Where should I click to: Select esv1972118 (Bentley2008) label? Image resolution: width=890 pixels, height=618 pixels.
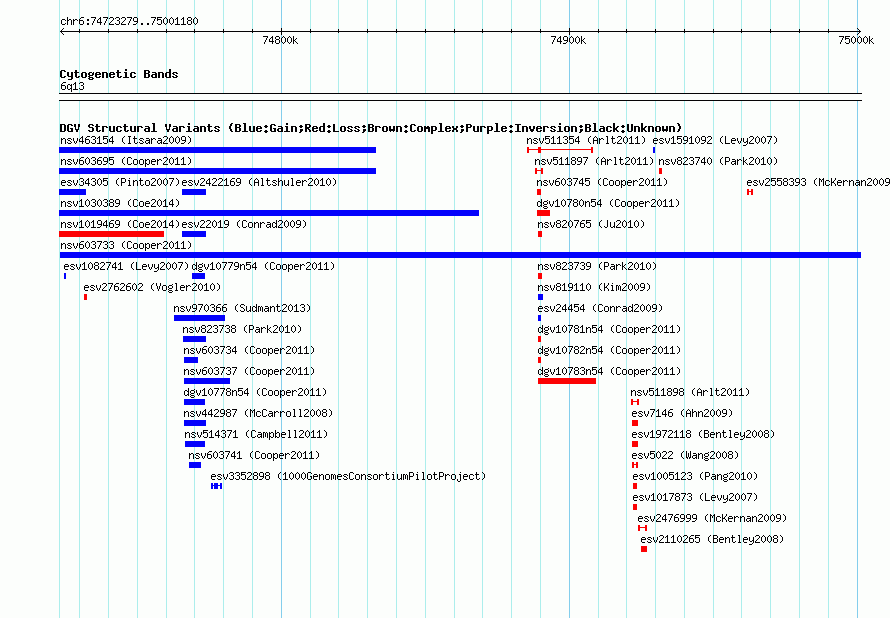coord(703,434)
